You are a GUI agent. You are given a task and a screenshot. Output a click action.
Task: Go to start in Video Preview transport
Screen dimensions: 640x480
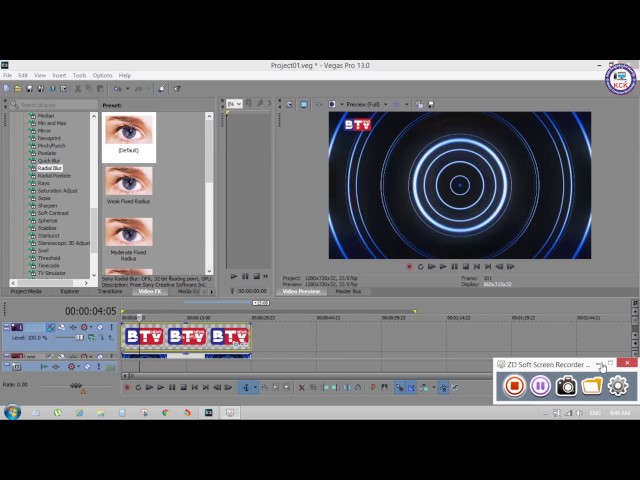[x=477, y=267]
